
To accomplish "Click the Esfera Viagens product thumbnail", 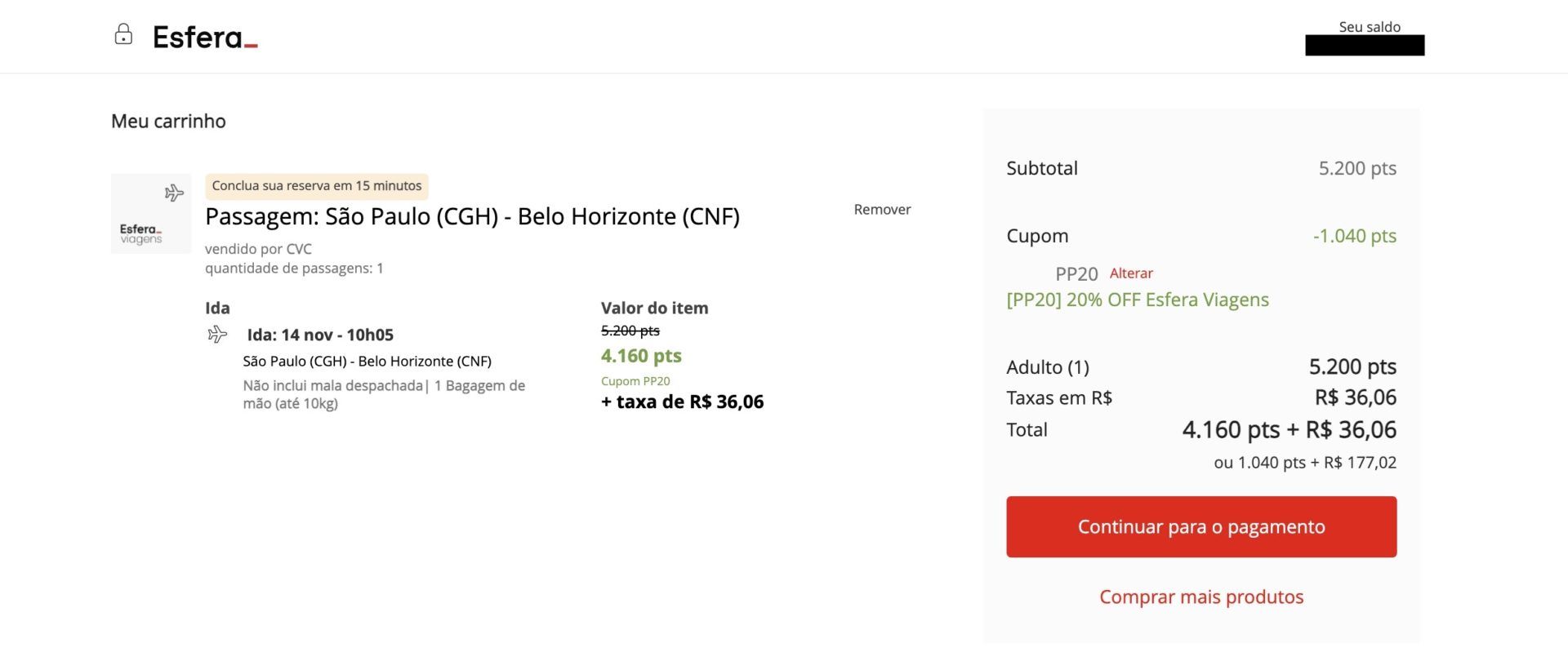I will 151,213.
